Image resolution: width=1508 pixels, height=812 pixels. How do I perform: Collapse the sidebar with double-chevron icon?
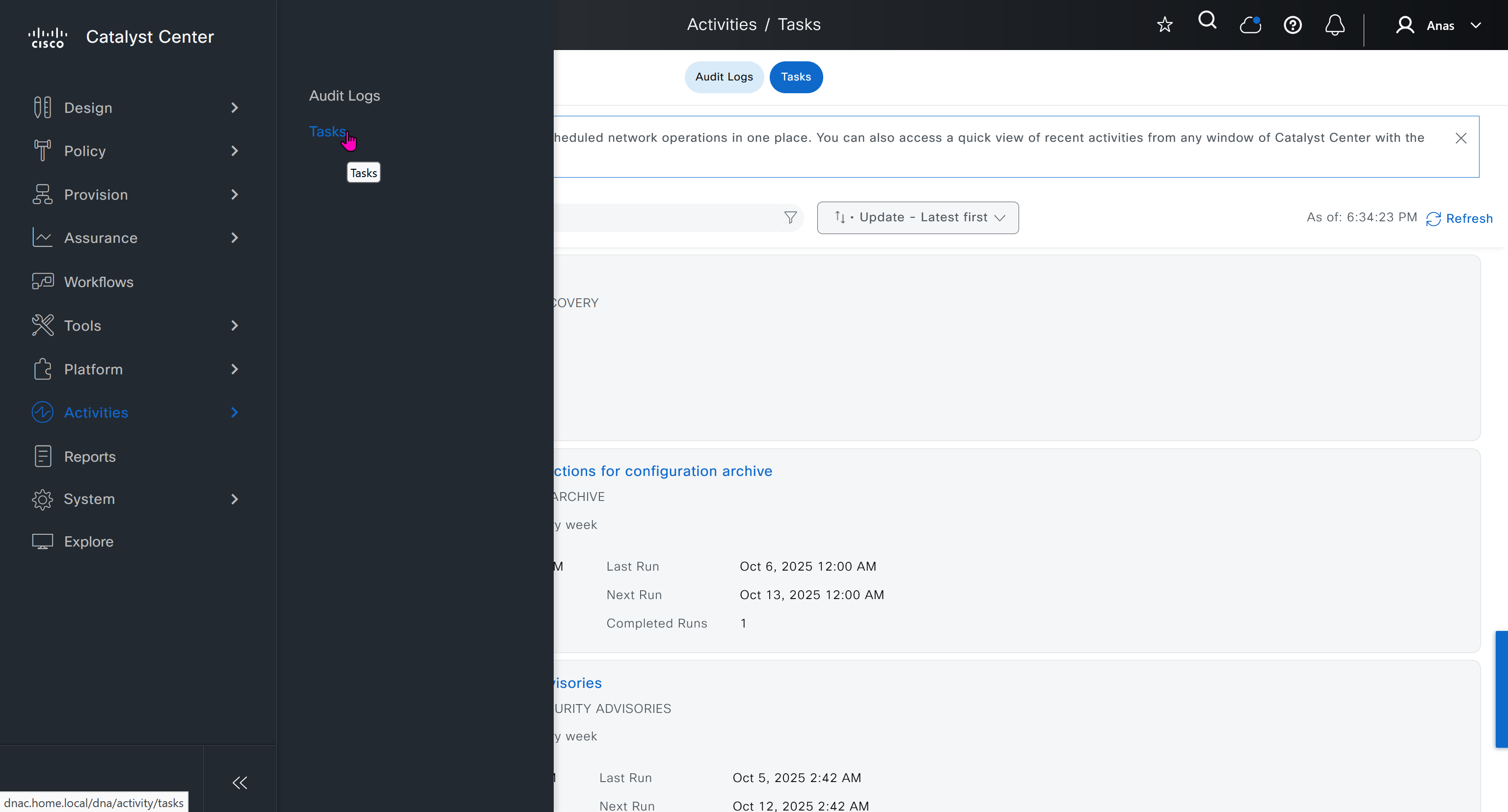(240, 783)
